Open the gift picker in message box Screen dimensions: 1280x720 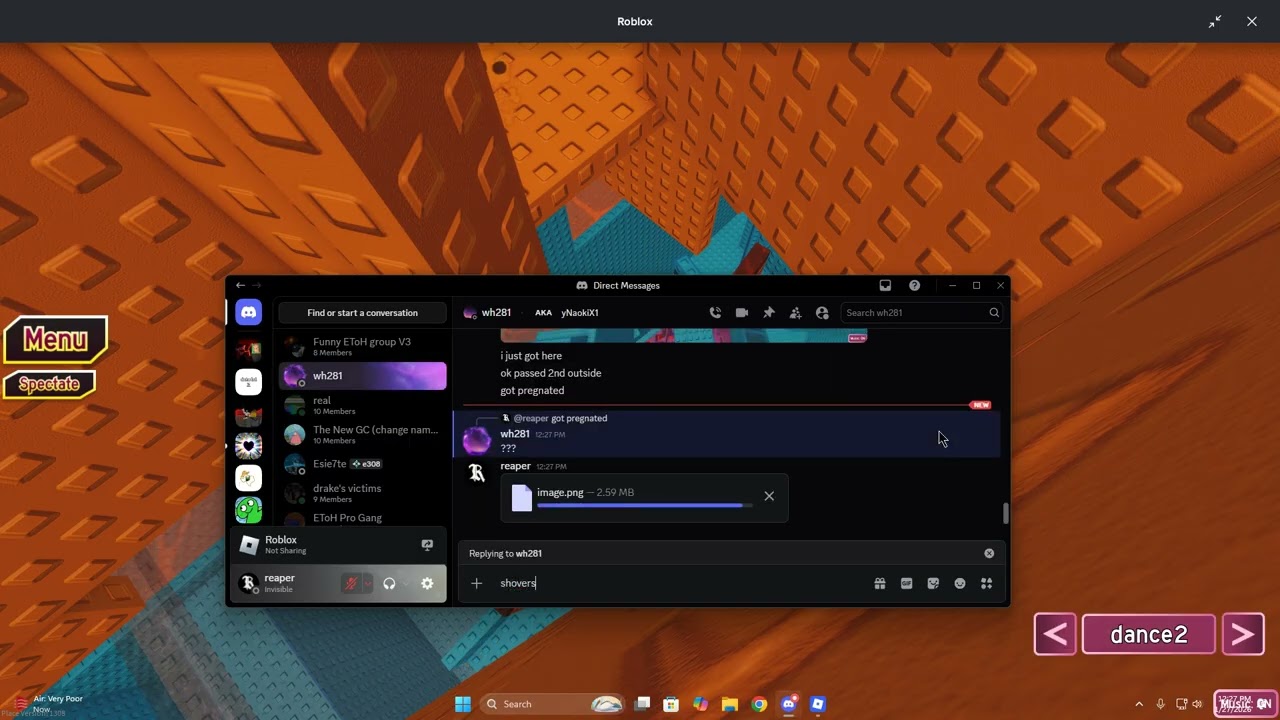pyautogui.click(x=880, y=583)
